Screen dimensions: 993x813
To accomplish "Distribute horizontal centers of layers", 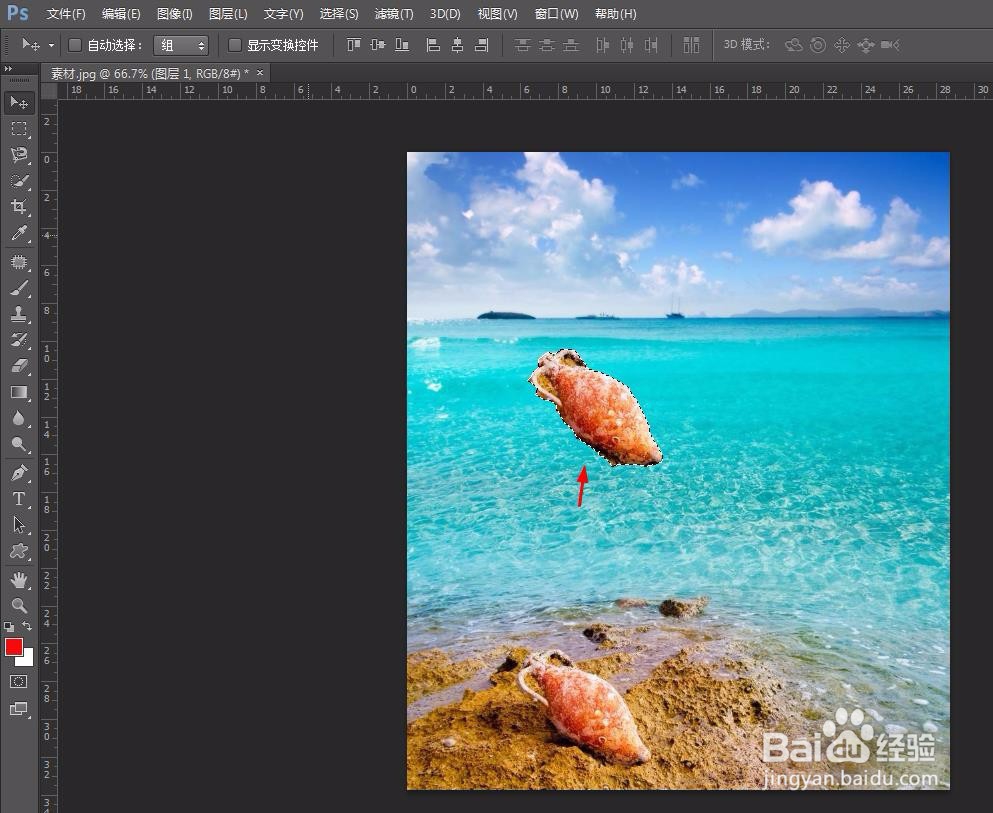I will pos(626,45).
